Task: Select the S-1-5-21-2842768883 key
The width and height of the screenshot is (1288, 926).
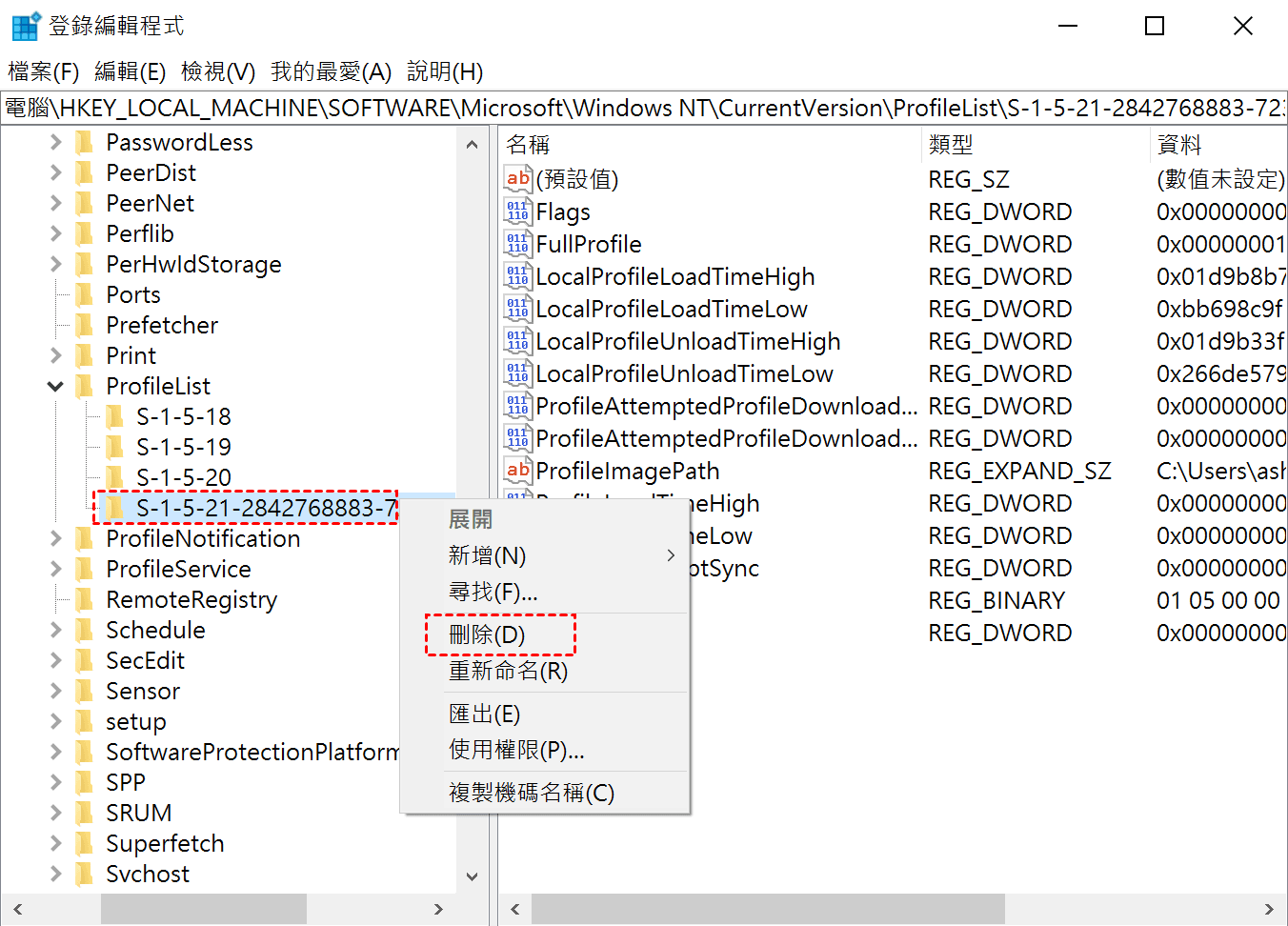Action: [266, 508]
